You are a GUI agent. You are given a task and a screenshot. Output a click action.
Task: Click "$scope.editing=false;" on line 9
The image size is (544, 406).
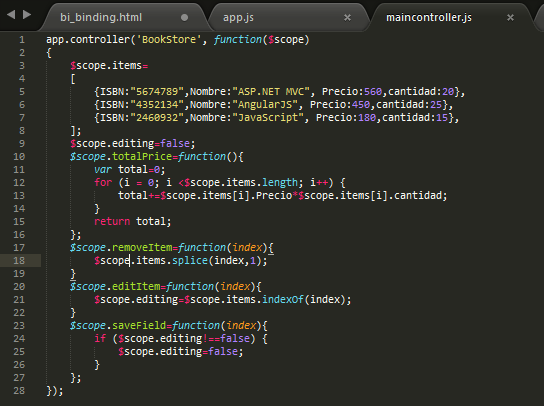coord(133,144)
